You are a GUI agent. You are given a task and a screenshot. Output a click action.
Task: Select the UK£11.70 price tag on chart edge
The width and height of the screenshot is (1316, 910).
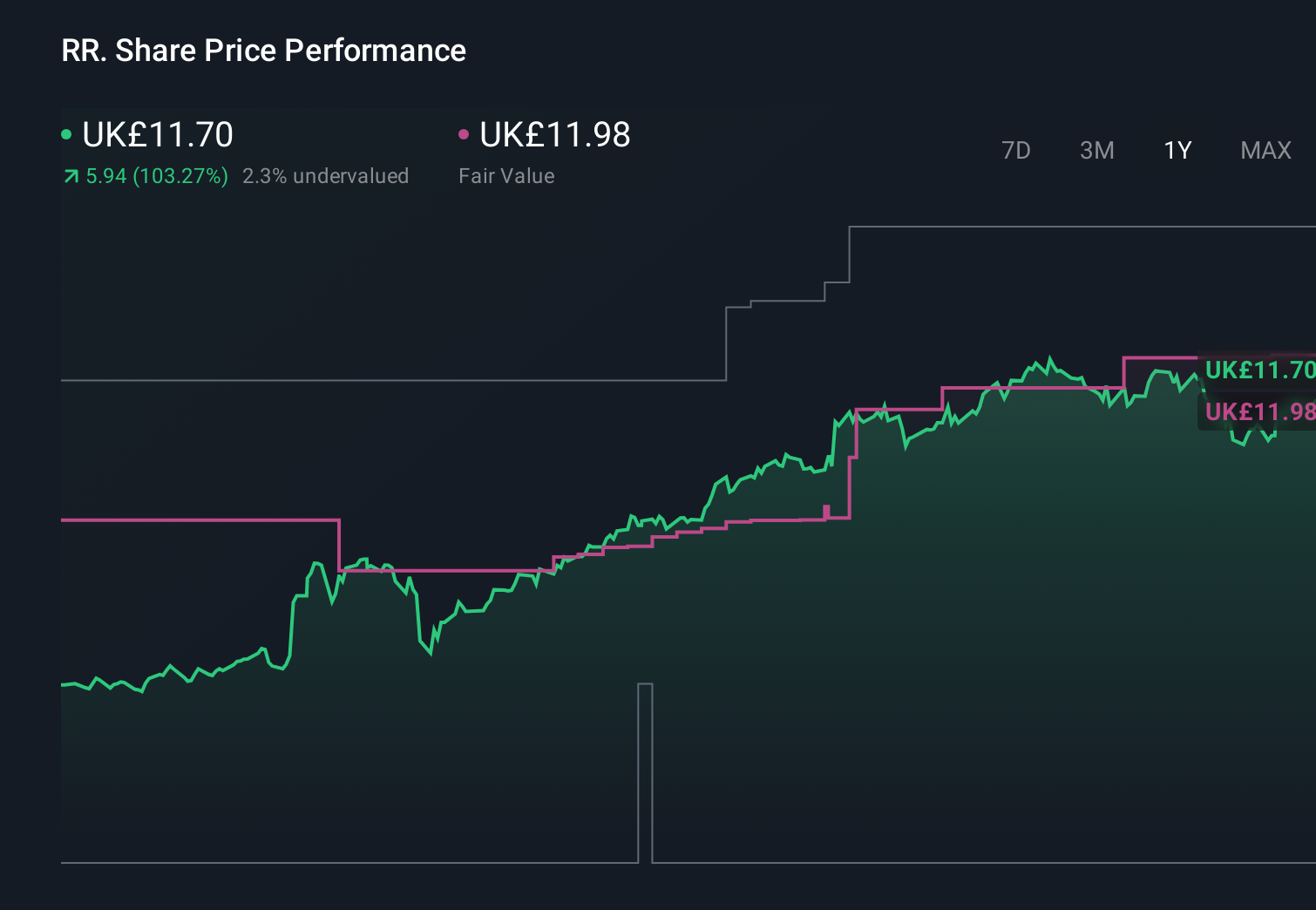coord(1258,370)
